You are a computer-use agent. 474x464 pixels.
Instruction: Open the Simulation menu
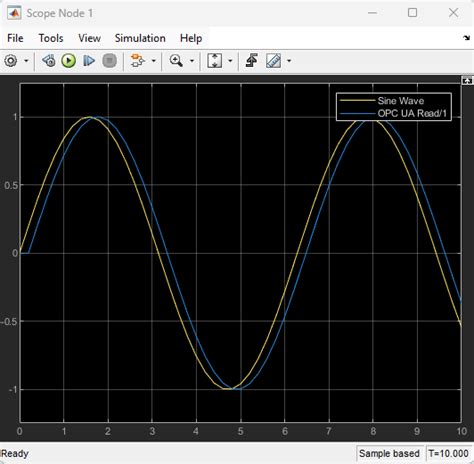point(140,38)
